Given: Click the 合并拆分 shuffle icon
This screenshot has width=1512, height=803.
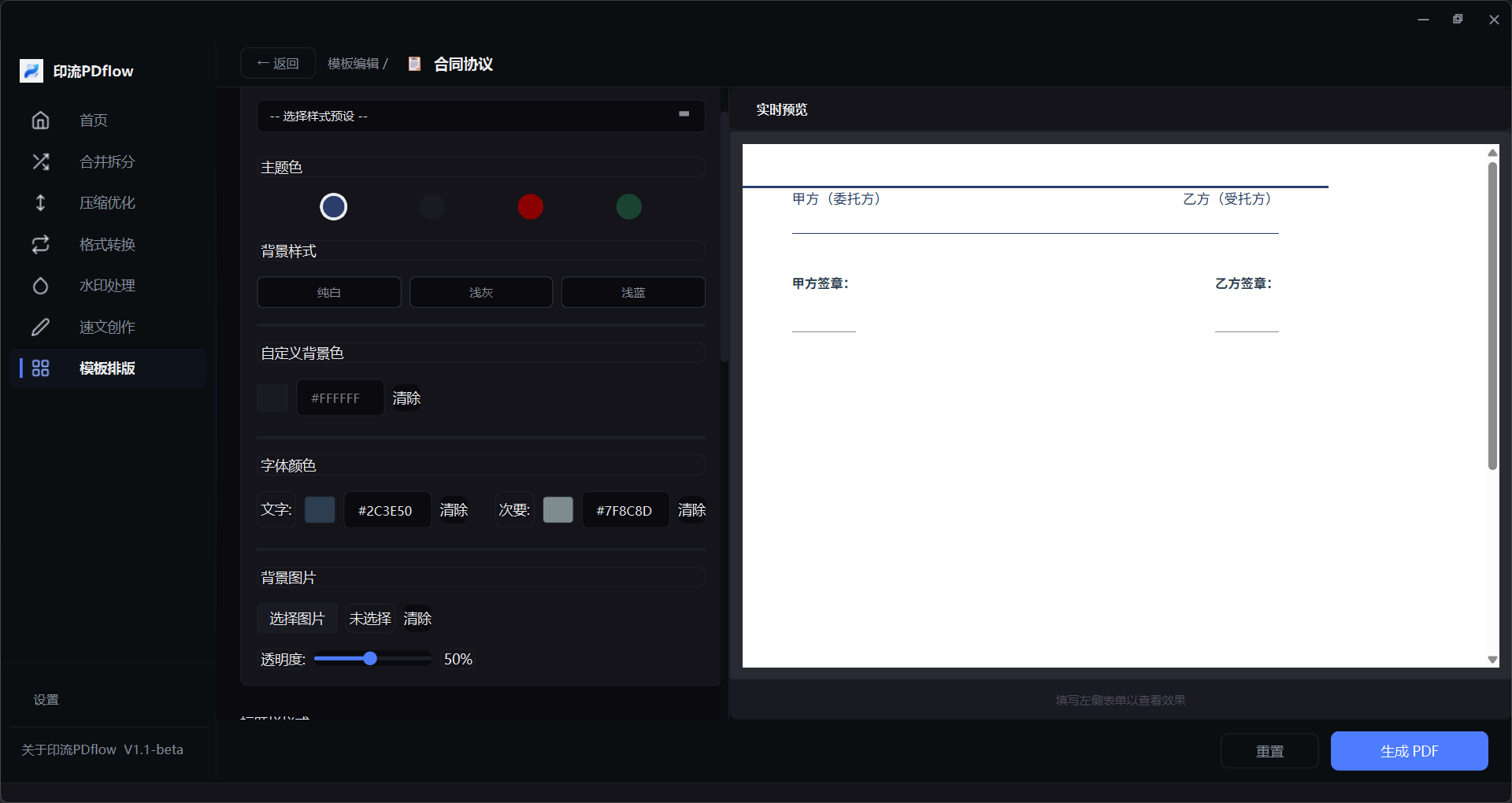Looking at the screenshot, I should pyautogui.click(x=40, y=161).
